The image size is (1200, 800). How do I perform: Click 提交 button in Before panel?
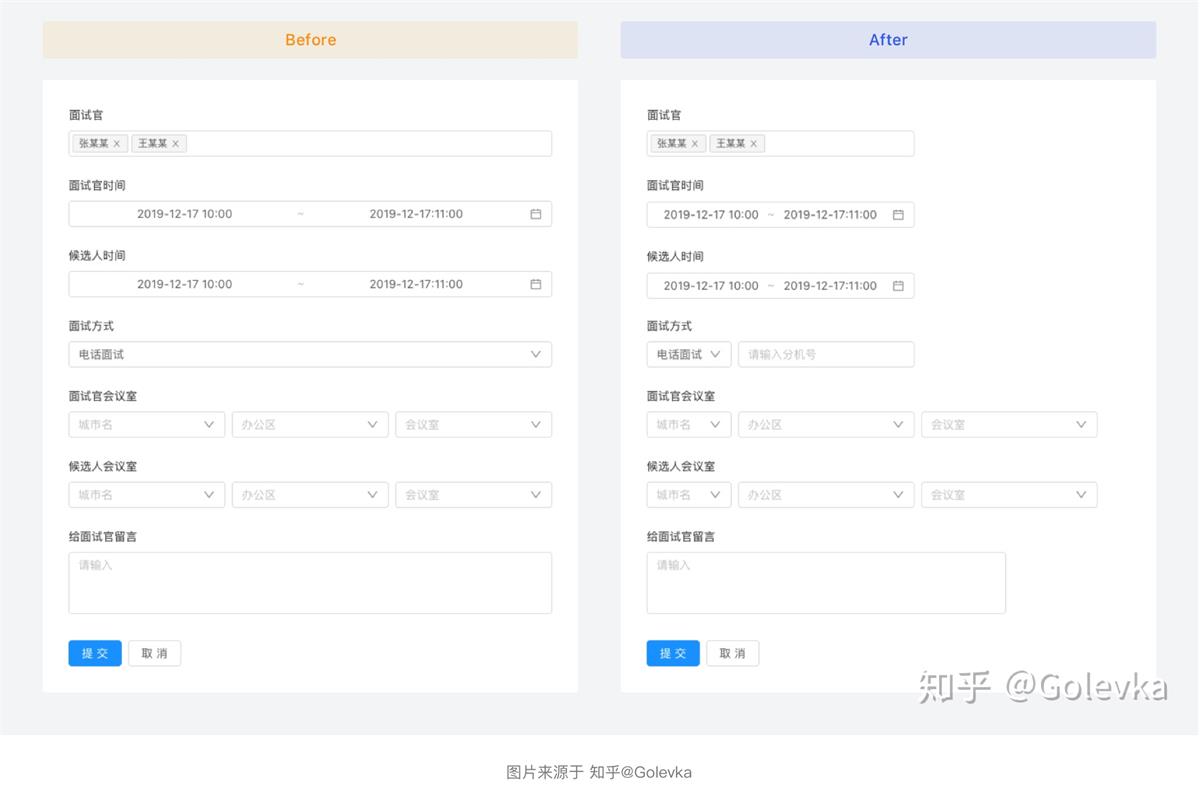tap(95, 653)
